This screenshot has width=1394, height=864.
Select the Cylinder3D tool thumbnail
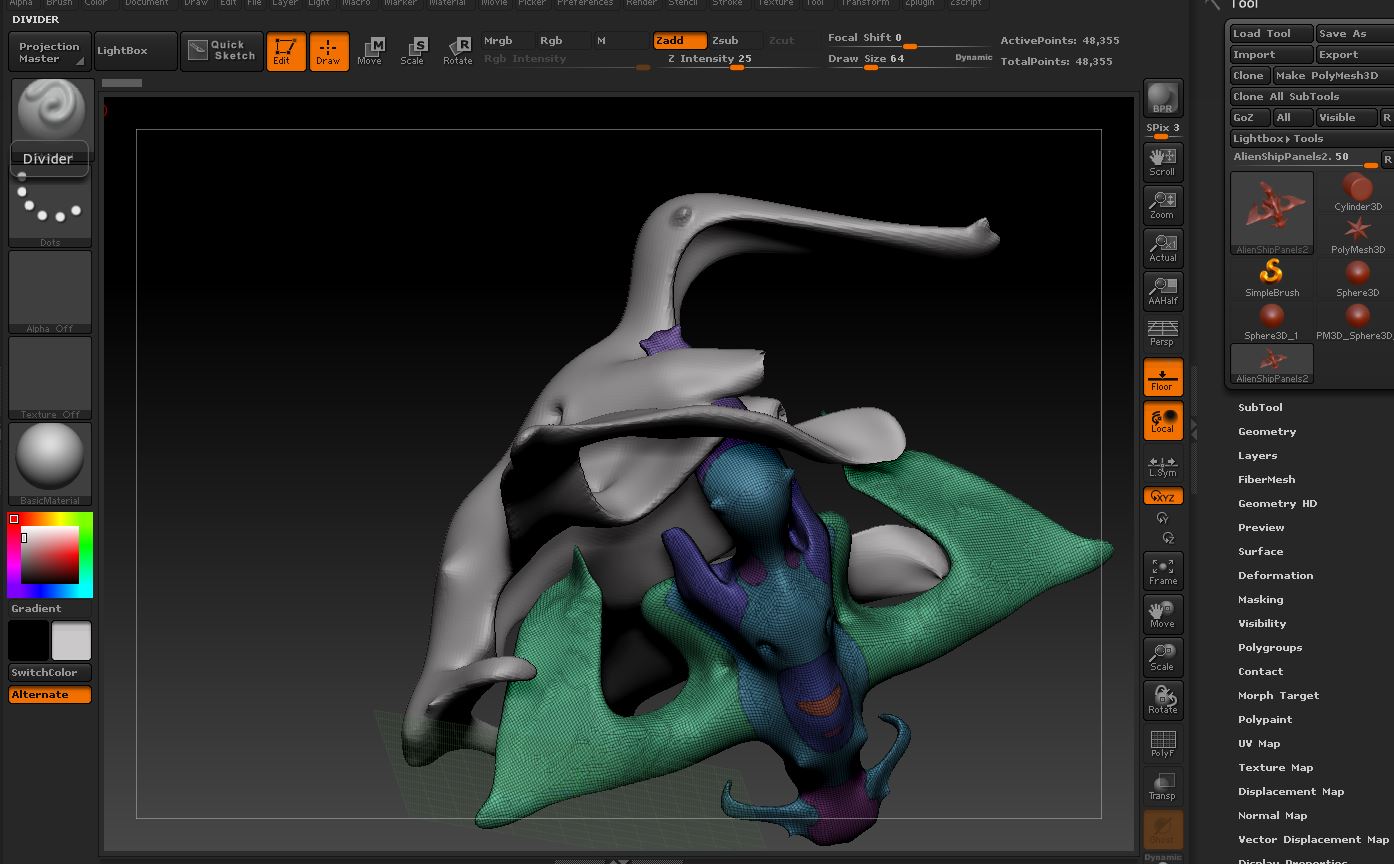[1357, 191]
